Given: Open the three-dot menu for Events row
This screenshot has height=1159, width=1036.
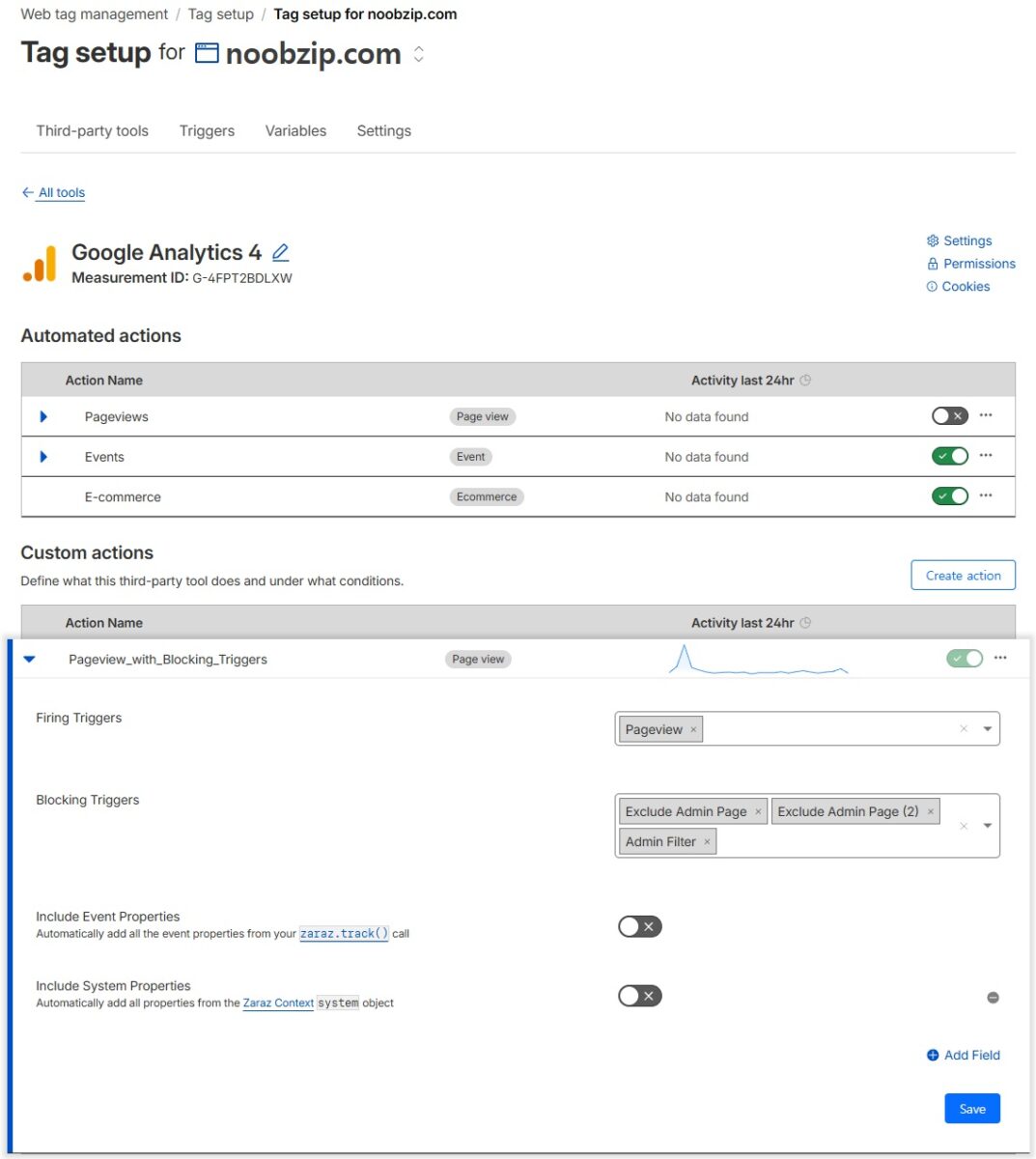Looking at the screenshot, I should 986,455.
